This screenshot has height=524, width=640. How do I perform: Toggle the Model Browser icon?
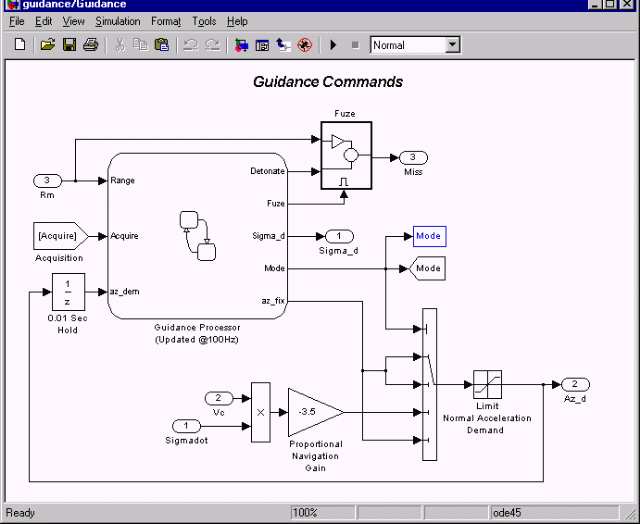(x=262, y=44)
